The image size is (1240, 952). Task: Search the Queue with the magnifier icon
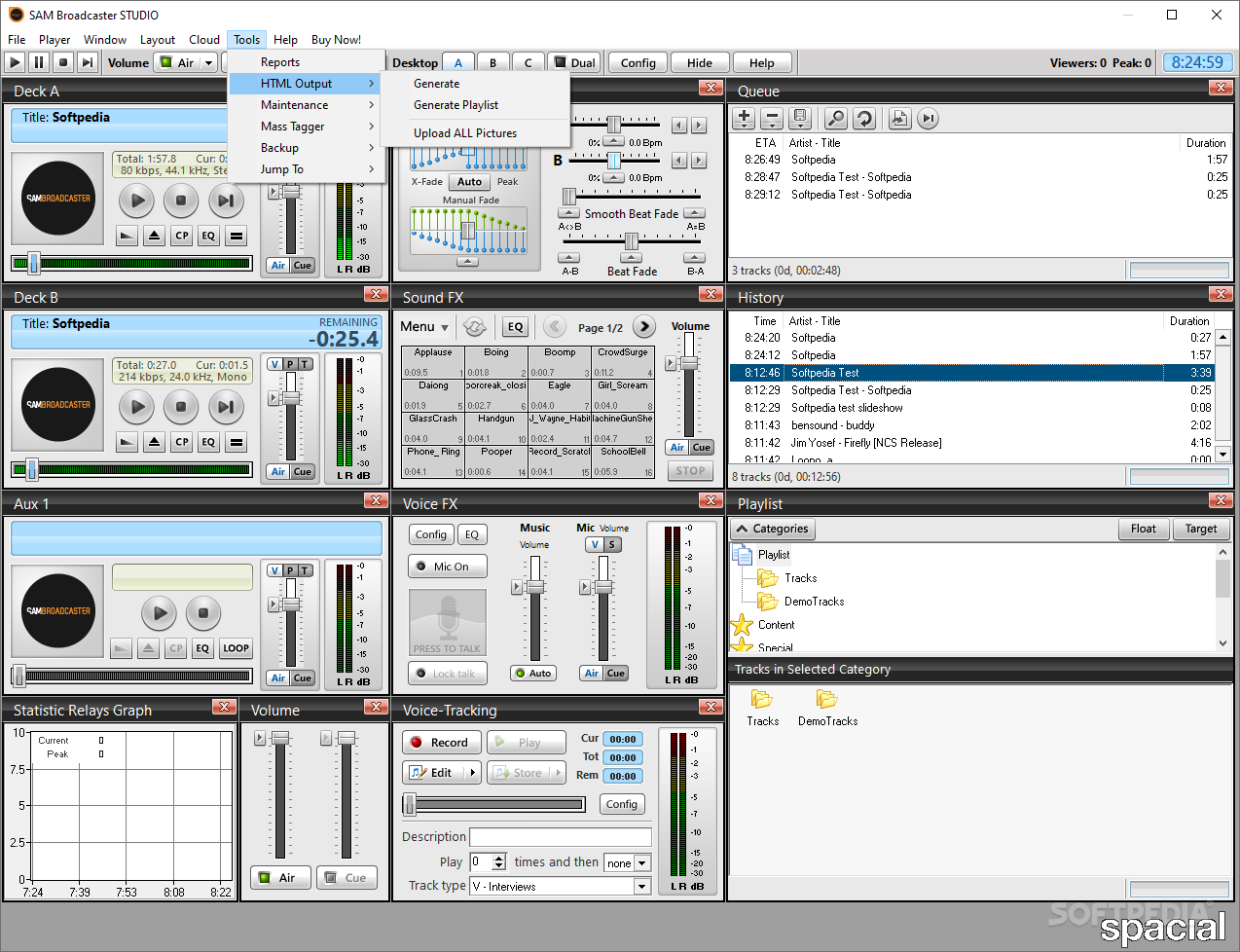coord(835,118)
